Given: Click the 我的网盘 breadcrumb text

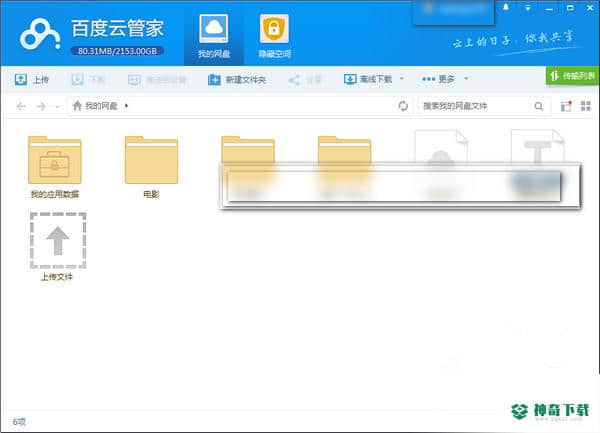Looking at the screenshot, I should click(101, 106).
